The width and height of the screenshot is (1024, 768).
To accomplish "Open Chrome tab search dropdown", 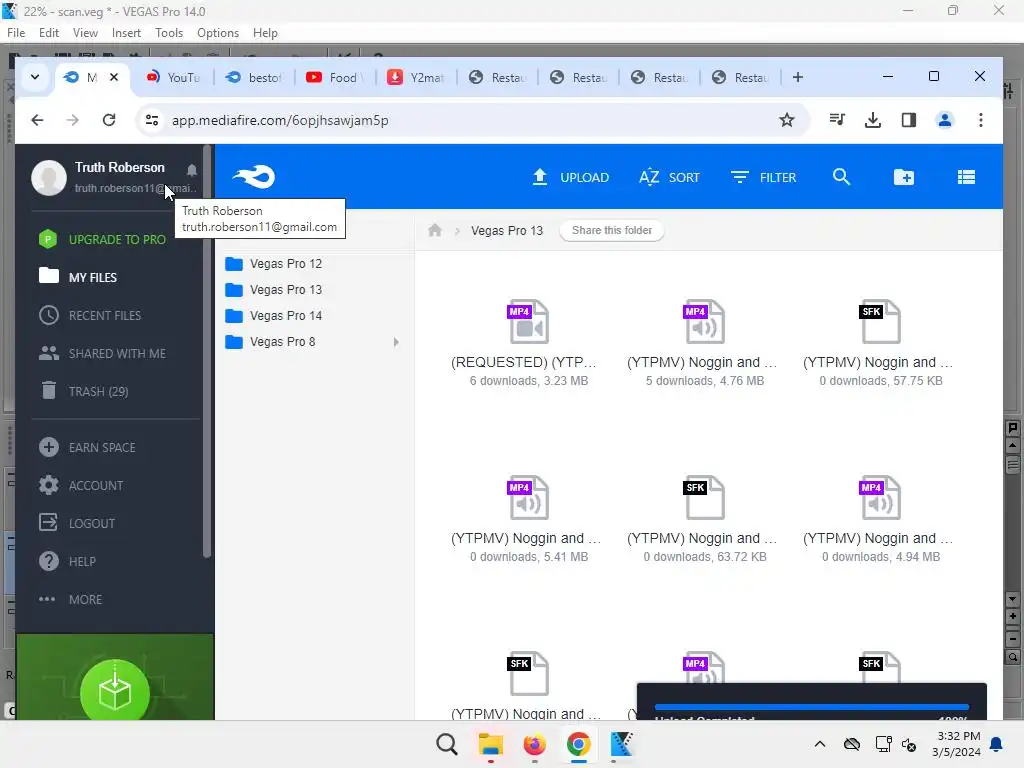I will coord(35,77).
